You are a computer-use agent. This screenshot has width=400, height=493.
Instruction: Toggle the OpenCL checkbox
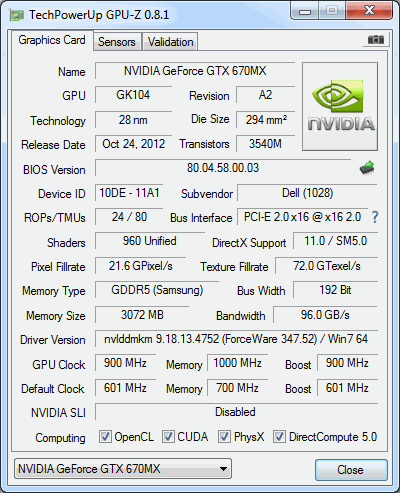pyautogui.click(x=105, y=436)
